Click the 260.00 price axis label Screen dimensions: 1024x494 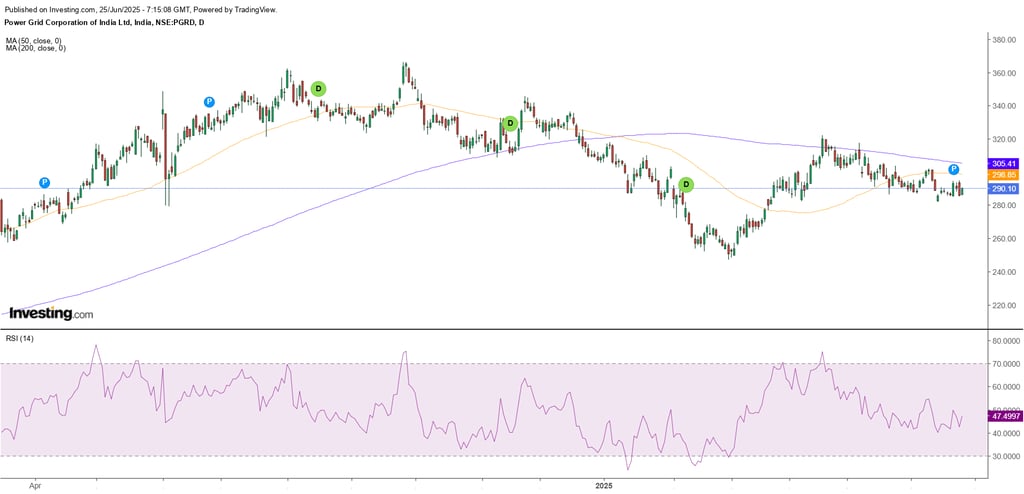[1006, 239]
